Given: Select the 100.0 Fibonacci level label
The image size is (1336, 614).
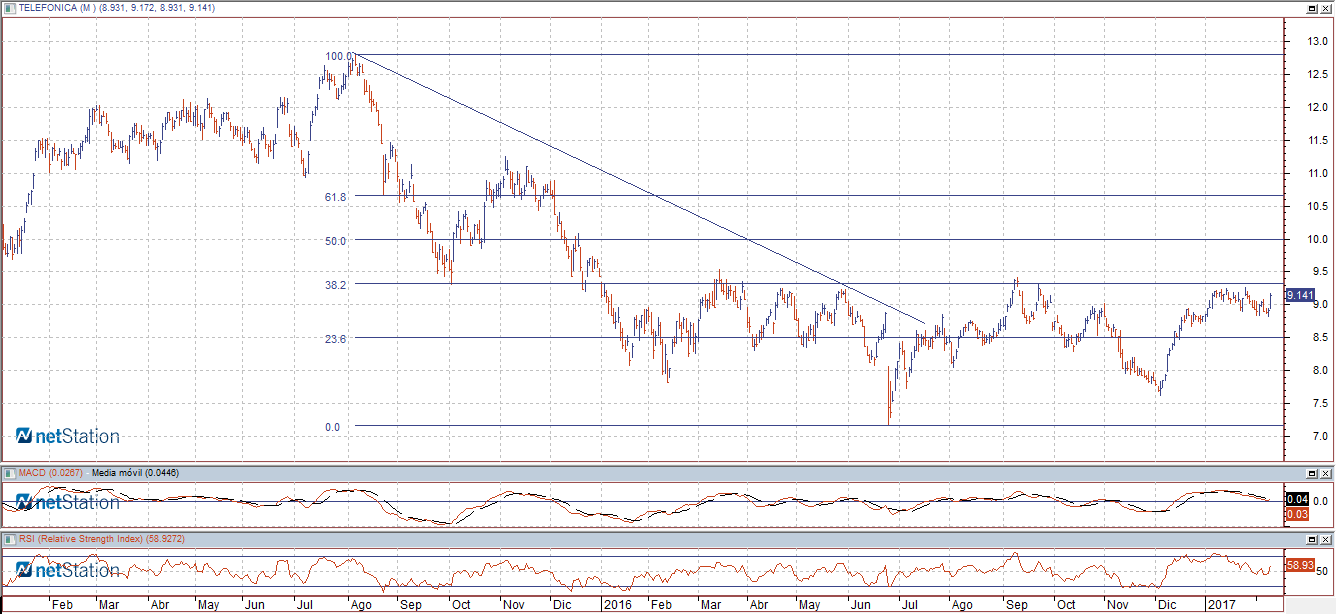Looking at the screenshot, I should [339, 56].
